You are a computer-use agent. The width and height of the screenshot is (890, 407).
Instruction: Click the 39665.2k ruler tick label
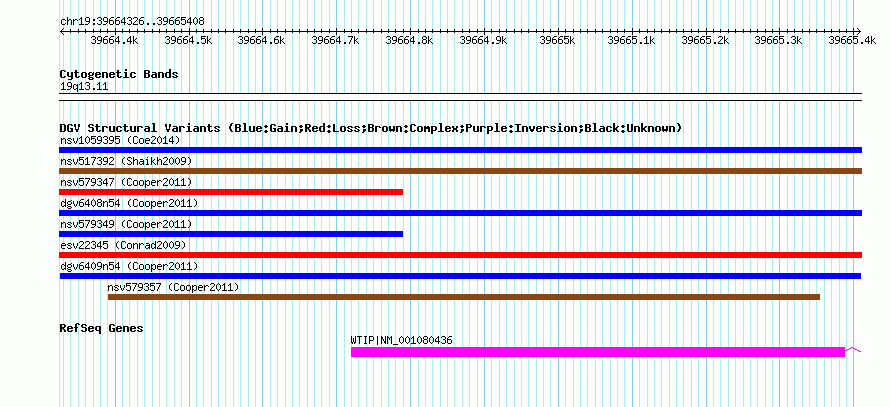click(705, 40)
